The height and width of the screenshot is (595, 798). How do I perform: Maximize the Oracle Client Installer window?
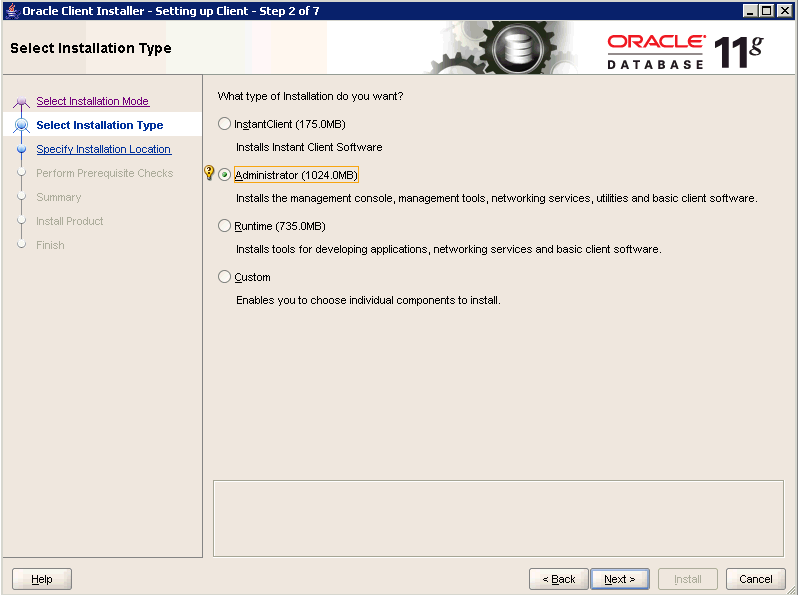[x=768, y=10]
